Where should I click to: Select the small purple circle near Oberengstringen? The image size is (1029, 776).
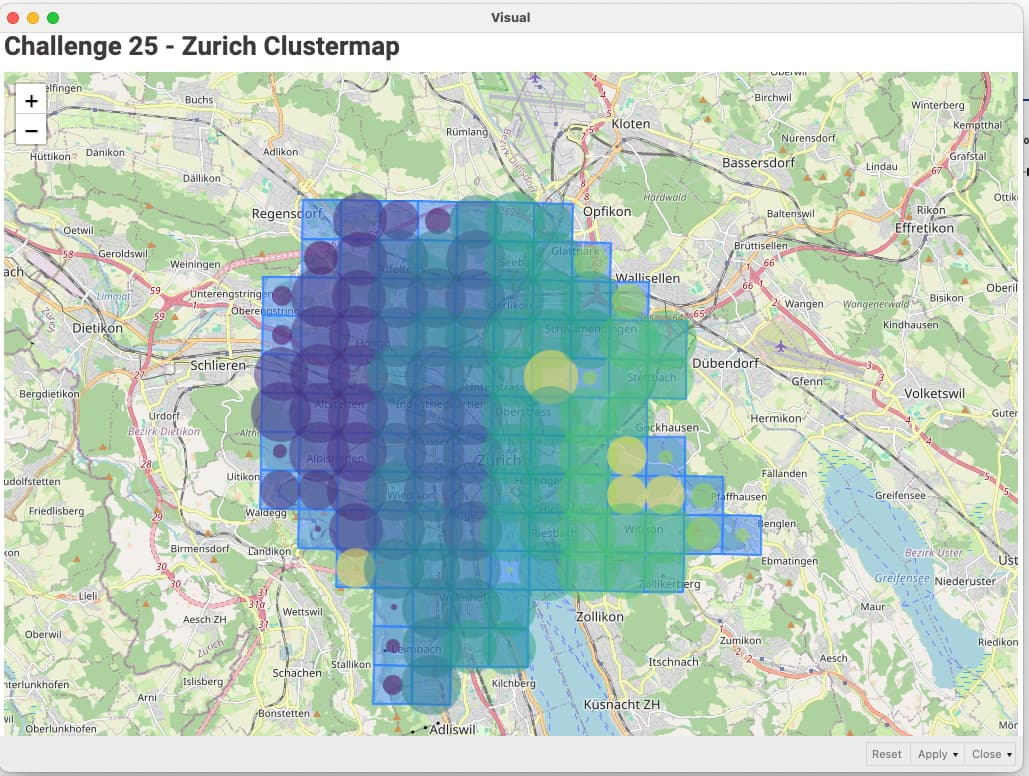[x=282, y=296]
